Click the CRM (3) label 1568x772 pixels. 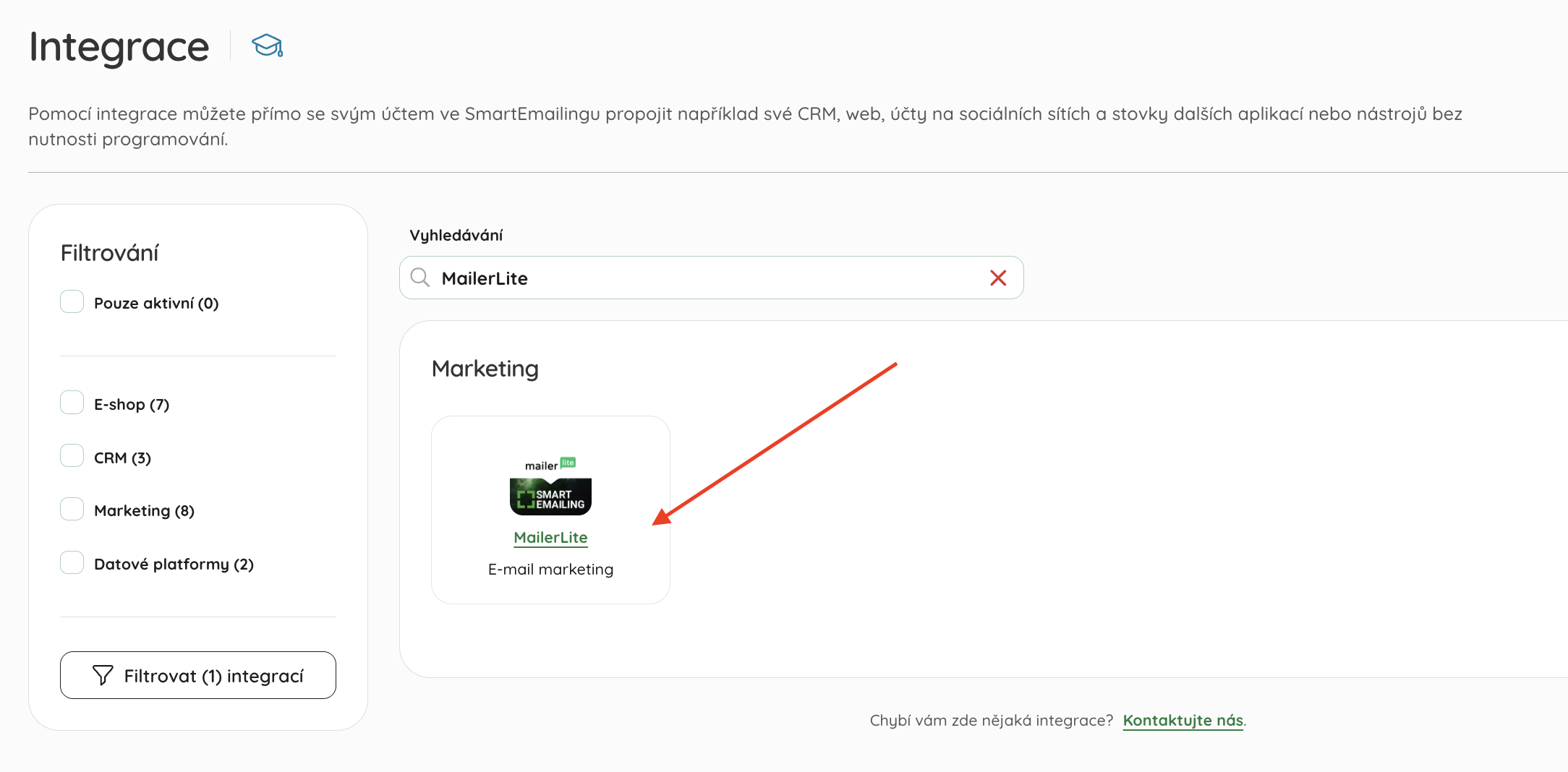(x=122, y=458)
